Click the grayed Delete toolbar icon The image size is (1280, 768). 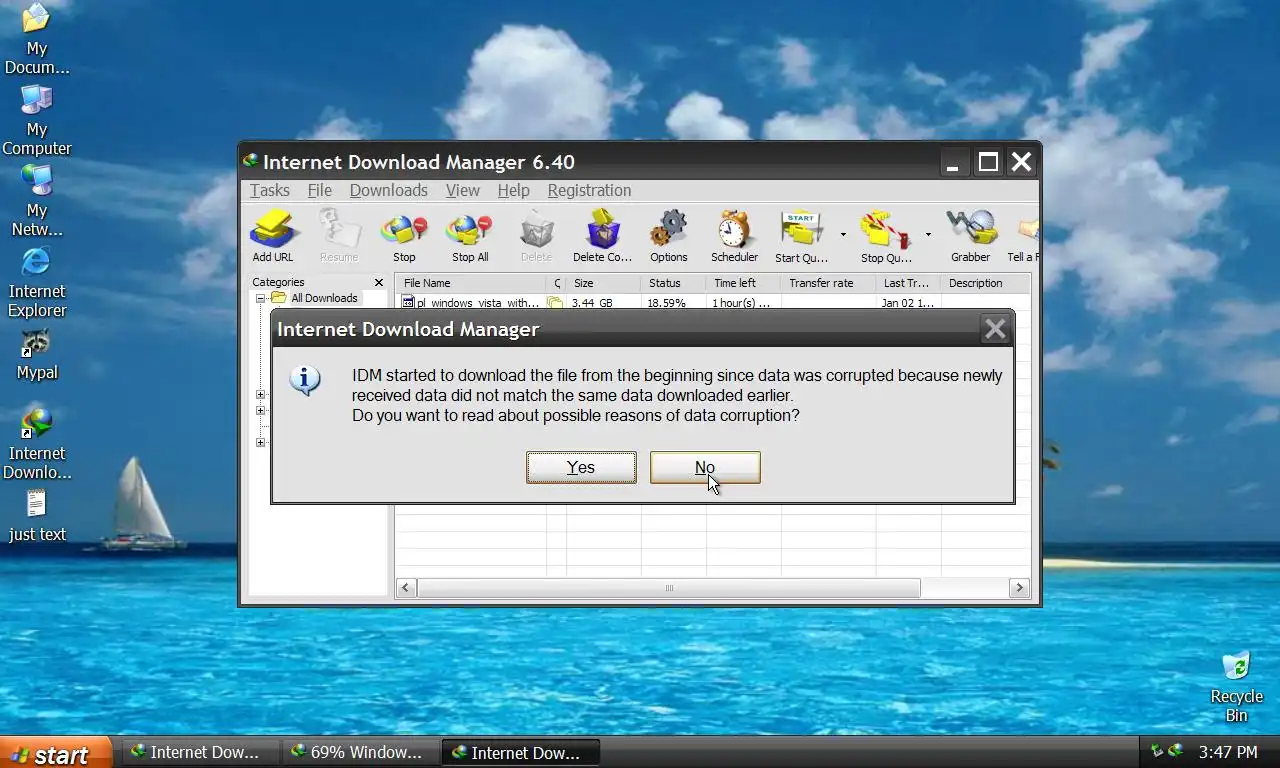click(536, 236)
